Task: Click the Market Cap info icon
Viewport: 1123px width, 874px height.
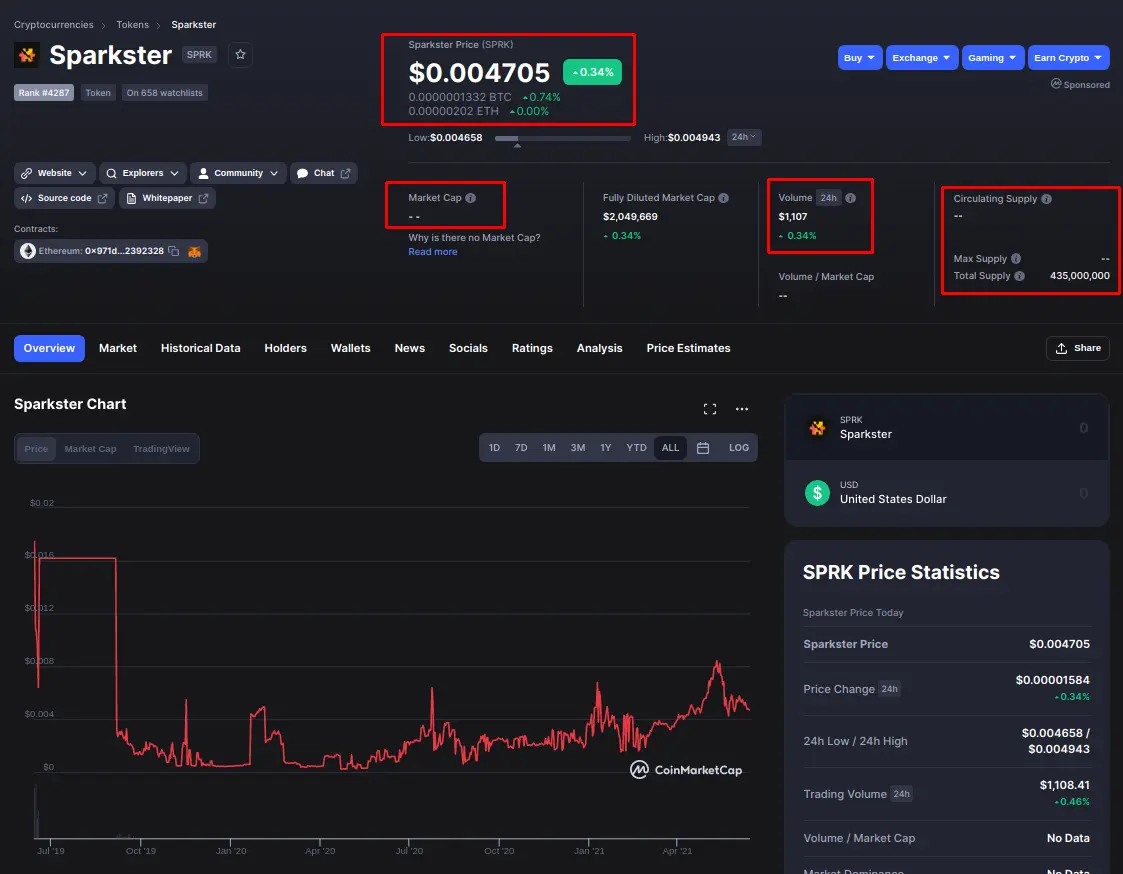Action: click(x=471, y=198)
